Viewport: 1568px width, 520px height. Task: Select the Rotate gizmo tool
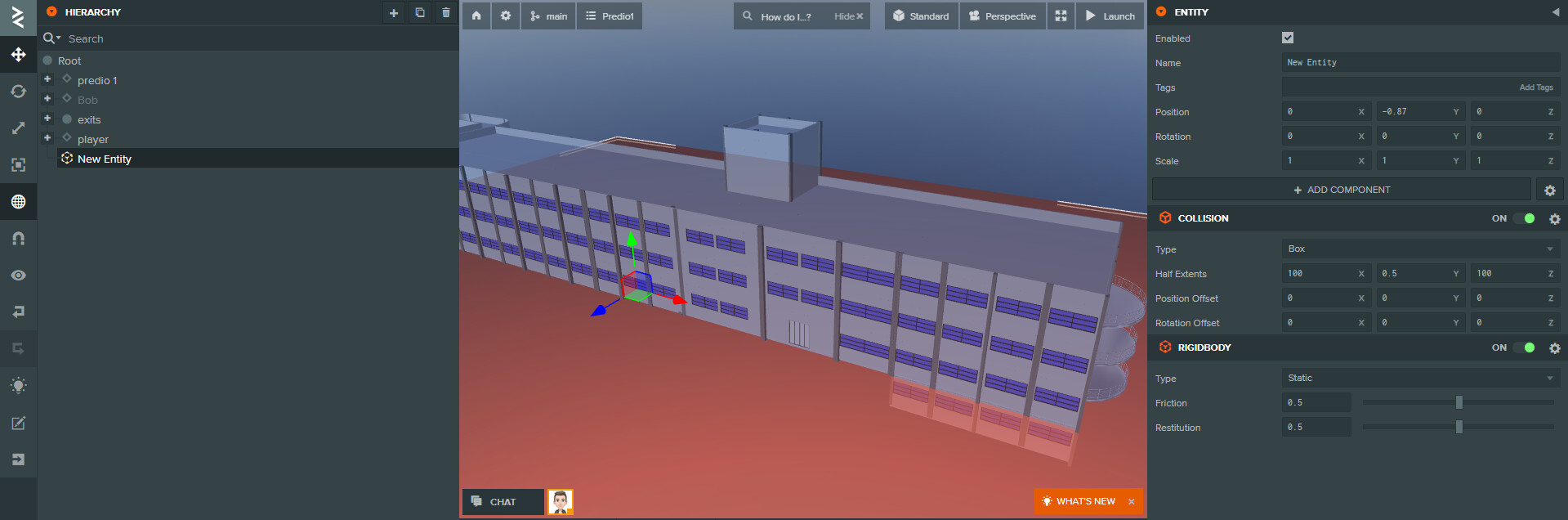(x=18, y=92)
